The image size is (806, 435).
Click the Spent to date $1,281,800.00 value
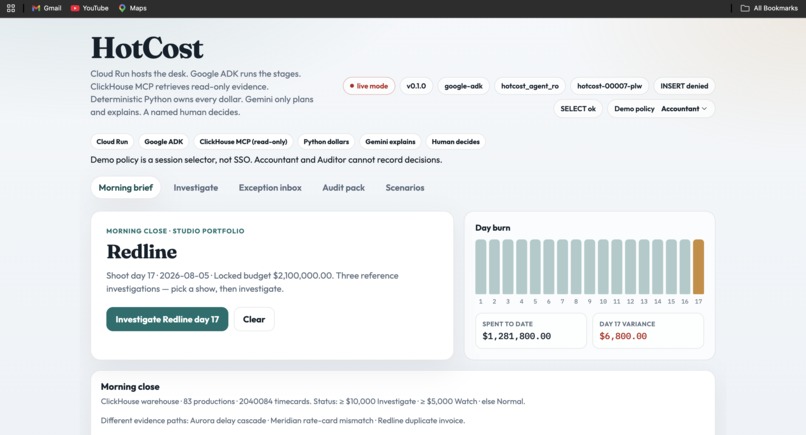(517, 336)
